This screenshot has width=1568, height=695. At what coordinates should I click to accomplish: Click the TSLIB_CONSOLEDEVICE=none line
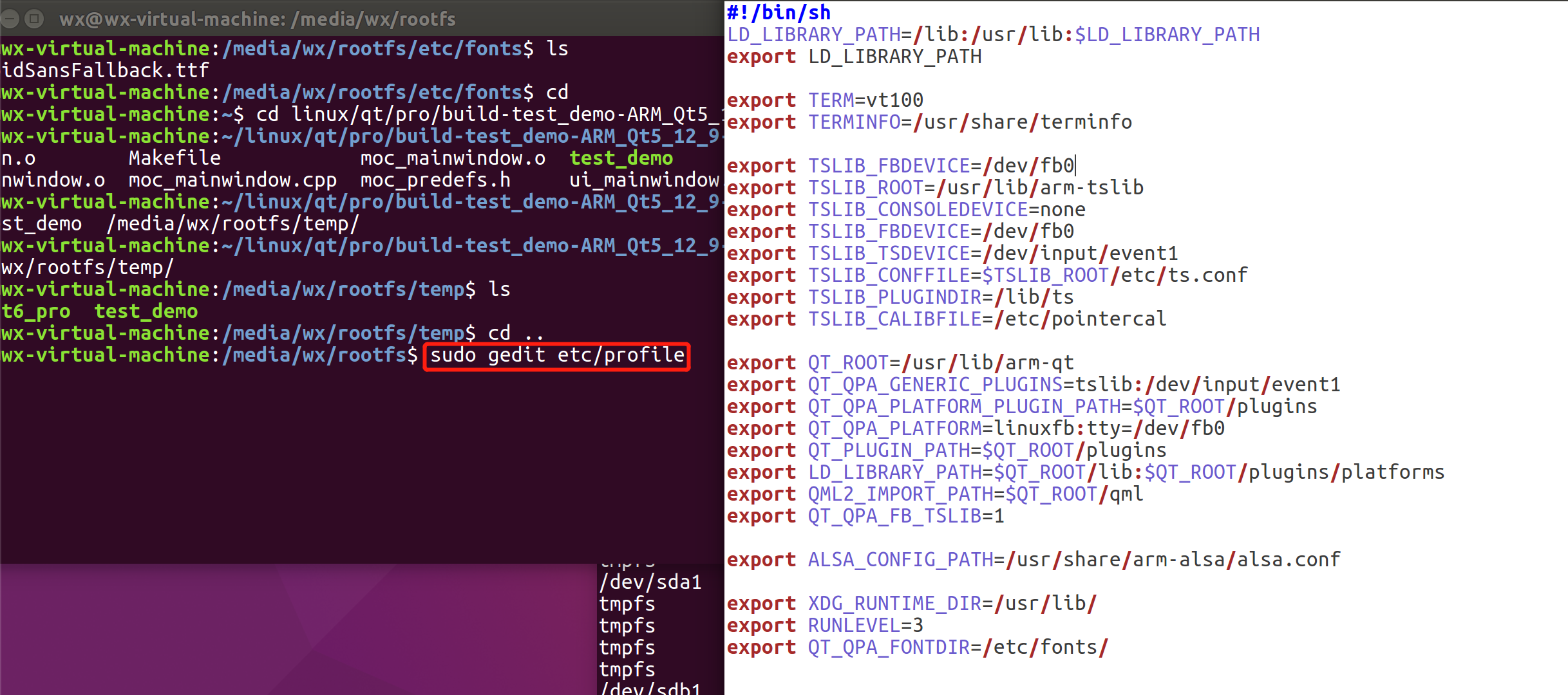(x=906, y=210)
